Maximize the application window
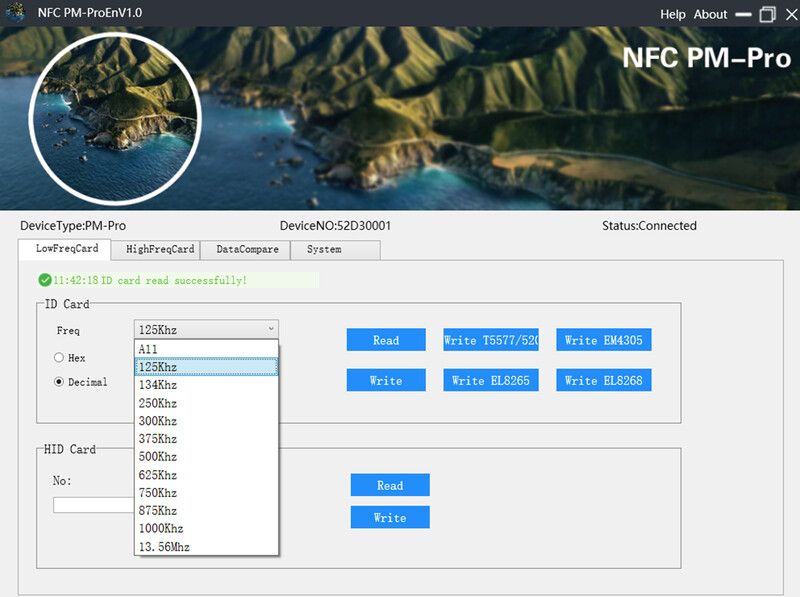The height and width of the screenshot is (597, 800). (x=767, y=14)
